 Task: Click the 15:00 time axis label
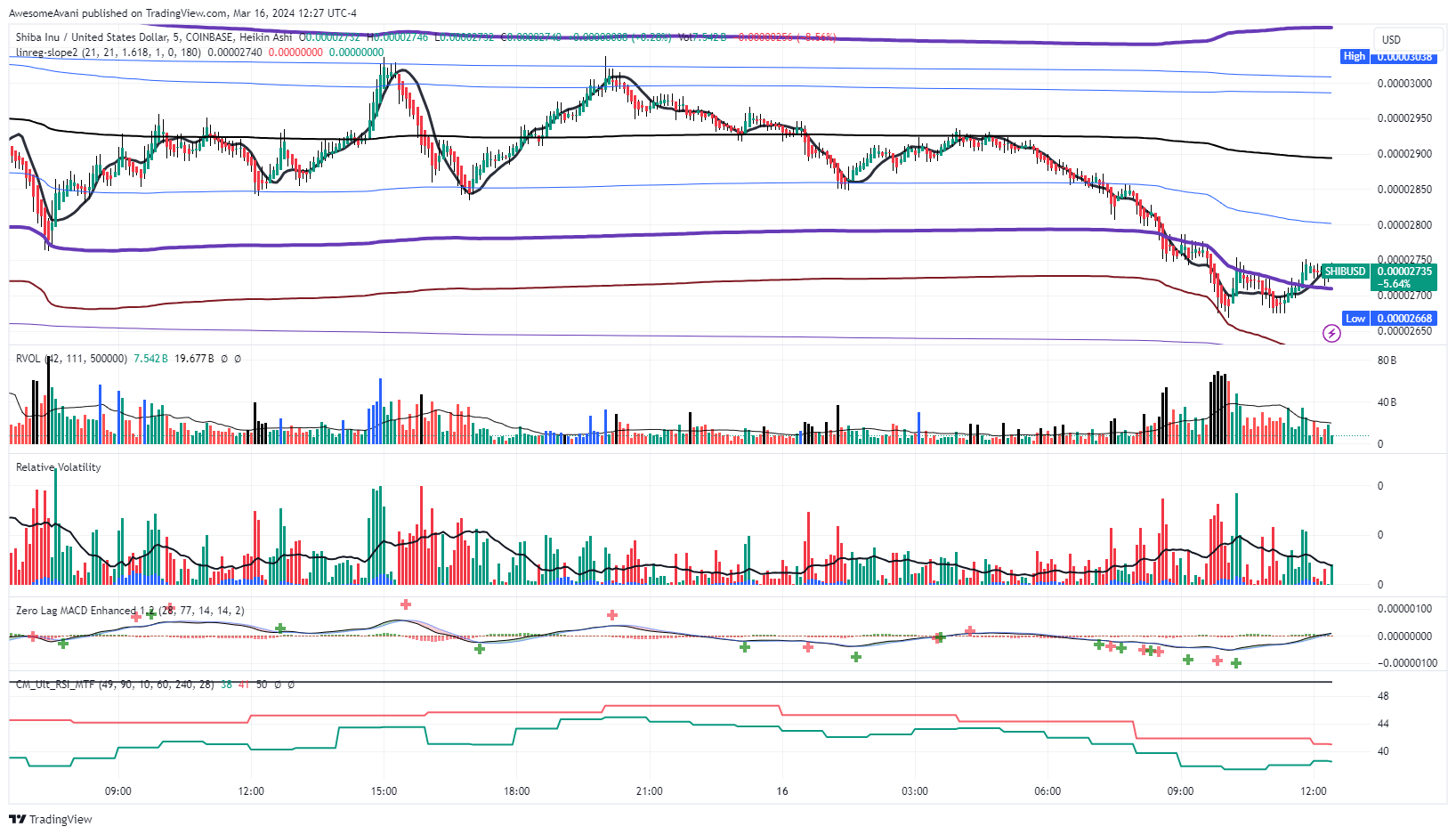coord(384,791)
